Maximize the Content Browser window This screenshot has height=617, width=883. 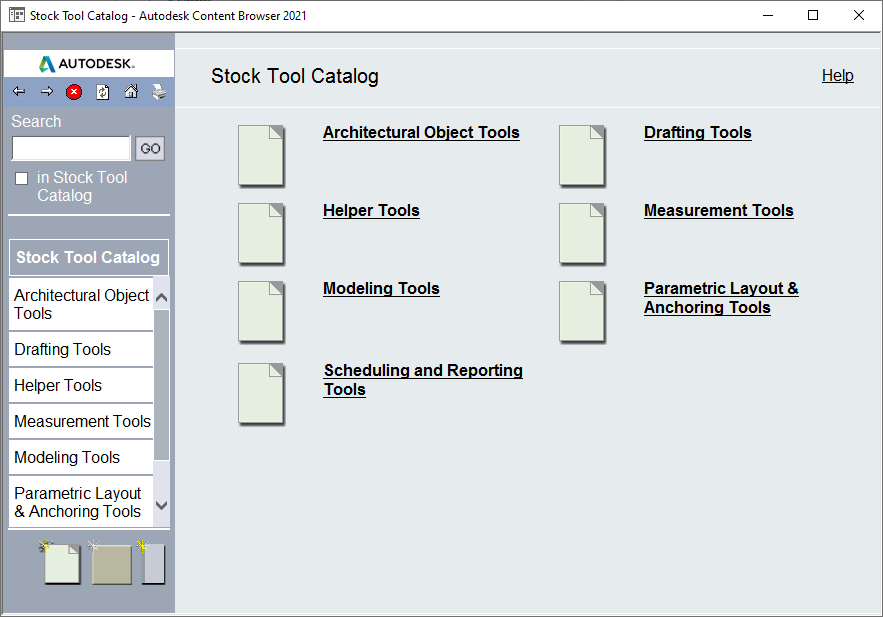click(x=813, y=15)
